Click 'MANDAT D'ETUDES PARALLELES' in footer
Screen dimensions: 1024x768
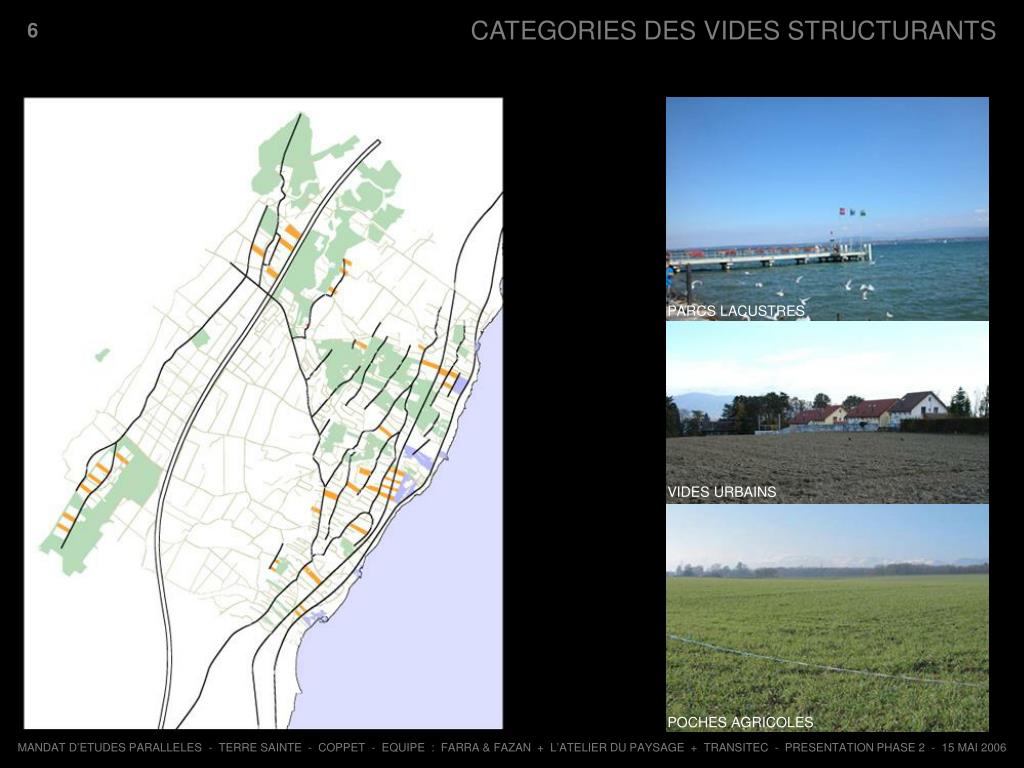coord(110,747)
